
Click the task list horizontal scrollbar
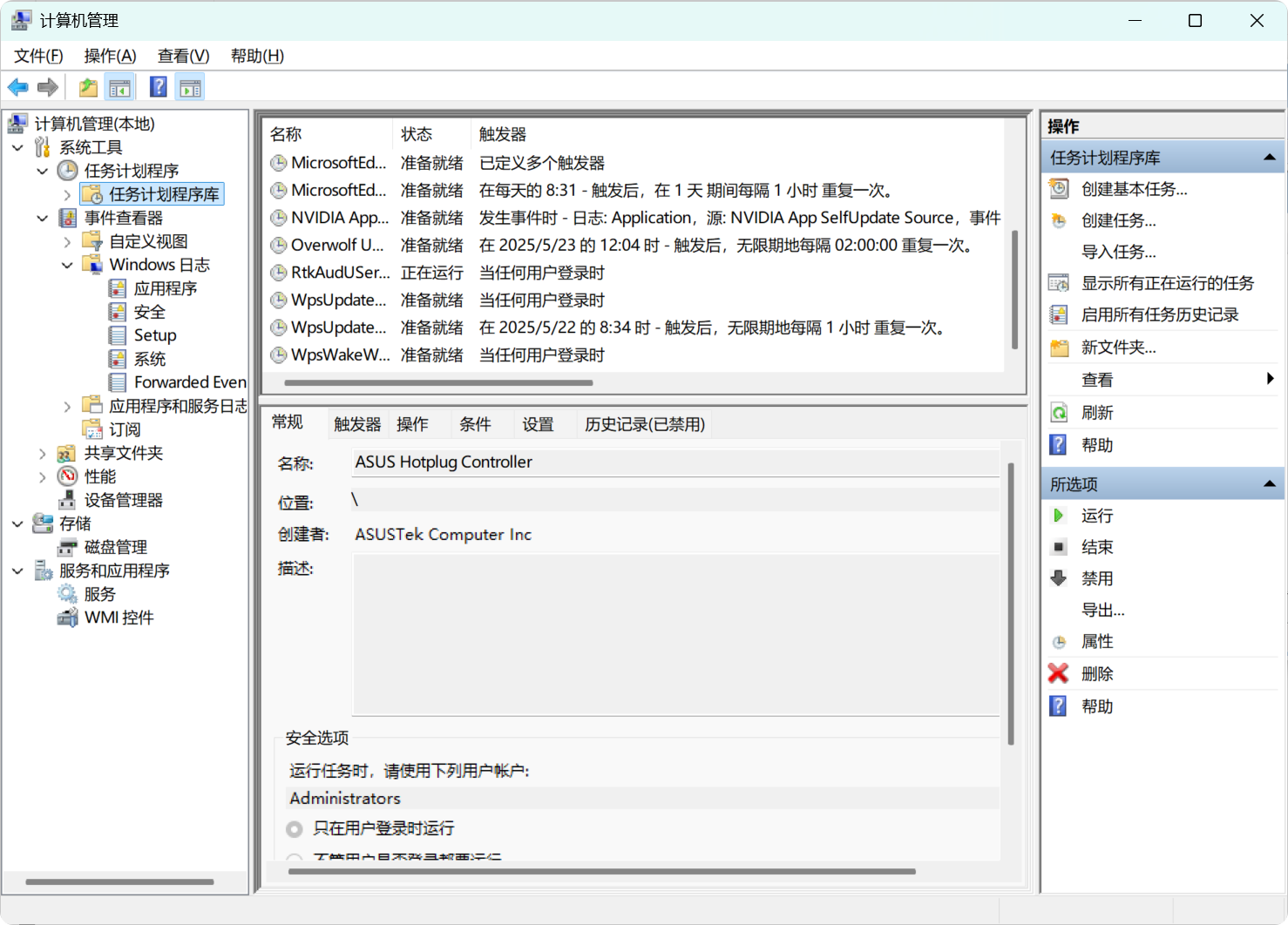[438, 382]
